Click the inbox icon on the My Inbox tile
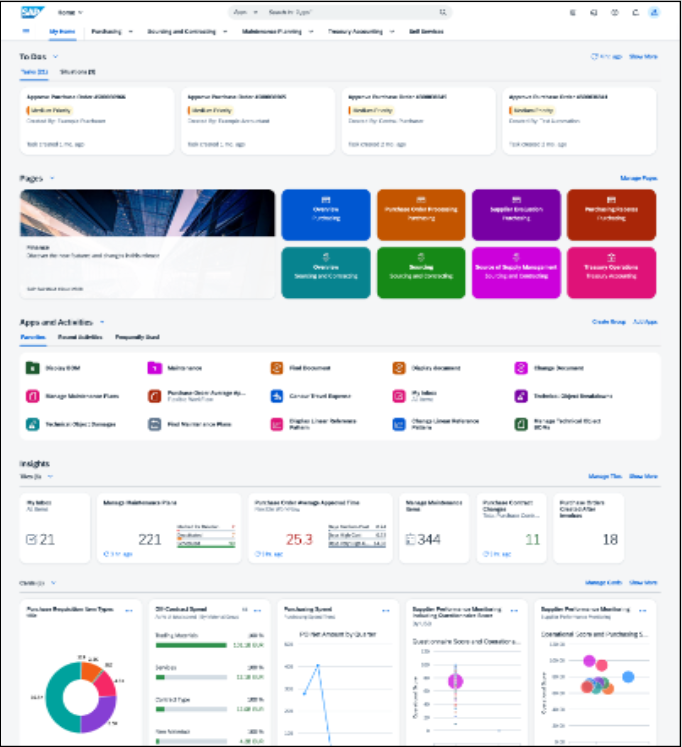The image size is (682, 747). coord(31,539)
